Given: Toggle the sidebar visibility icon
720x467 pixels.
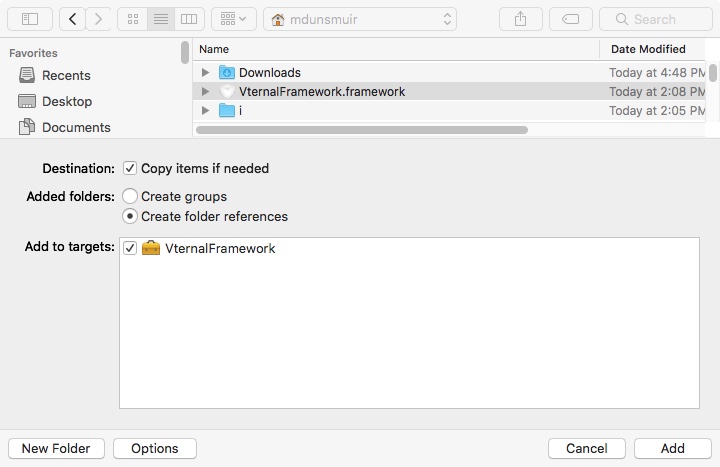Looking at the screenshot, I should pyautogui.click(x=30, y=19).
